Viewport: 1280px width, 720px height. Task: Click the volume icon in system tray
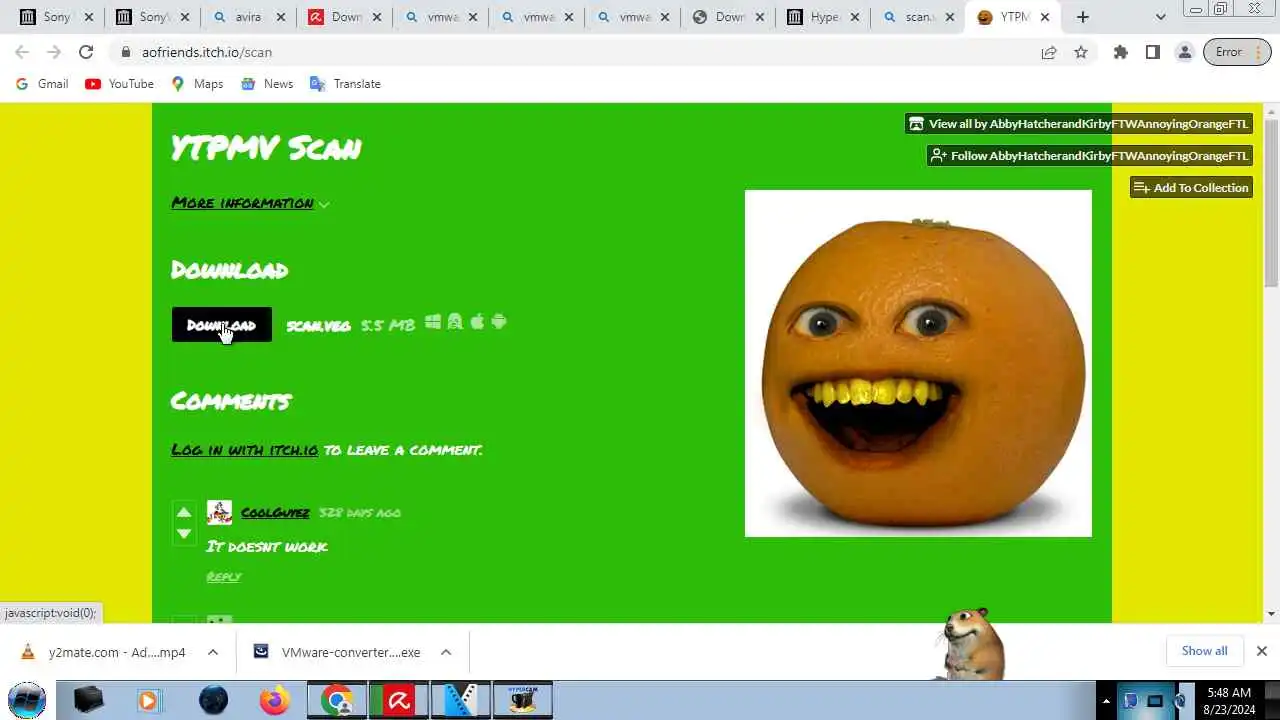click(1180, 701)
